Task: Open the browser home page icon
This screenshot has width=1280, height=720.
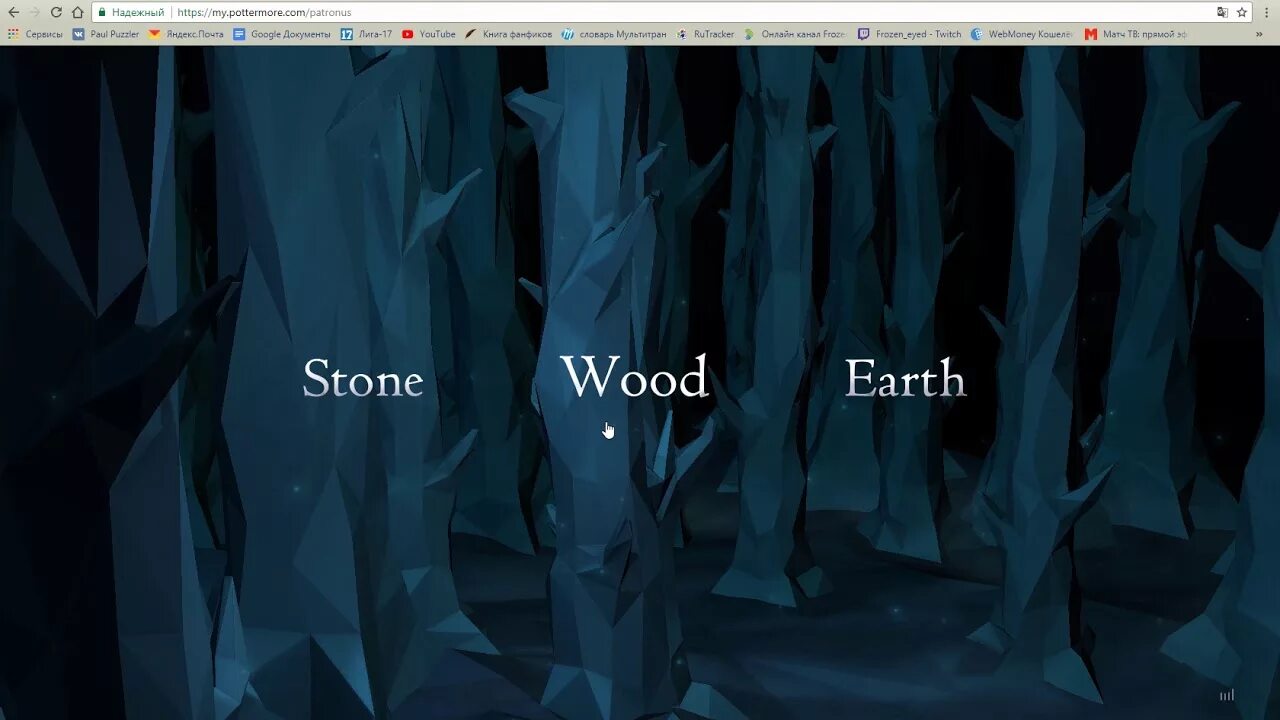Action: pos(77,12)
